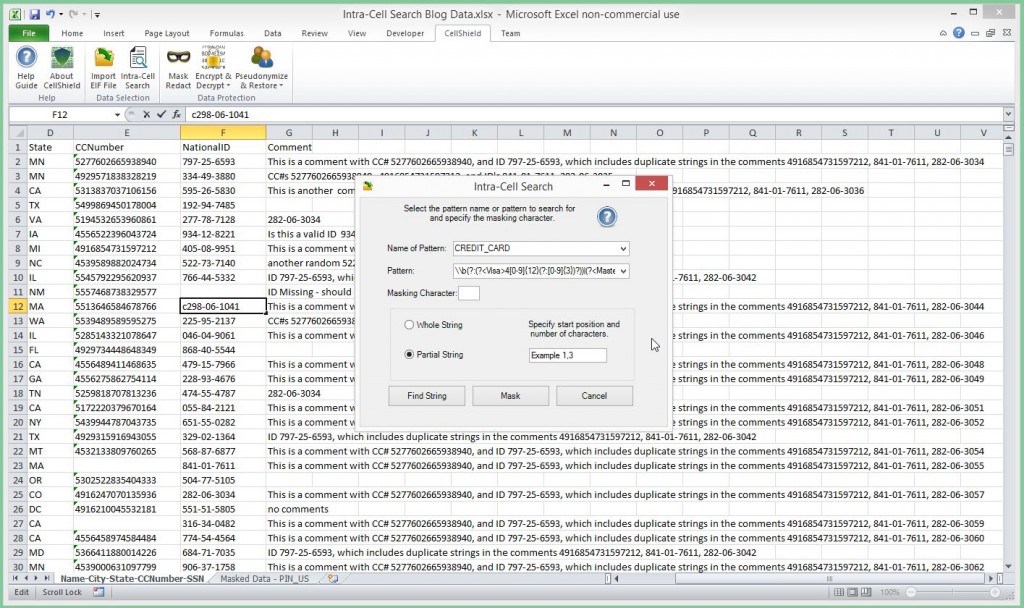Image resolution: width=1024 pixels, height=608 pixels.
Task: Open Excel Help icon in ribbon corner
Action: pyautogui.click(x=959, y=33)
